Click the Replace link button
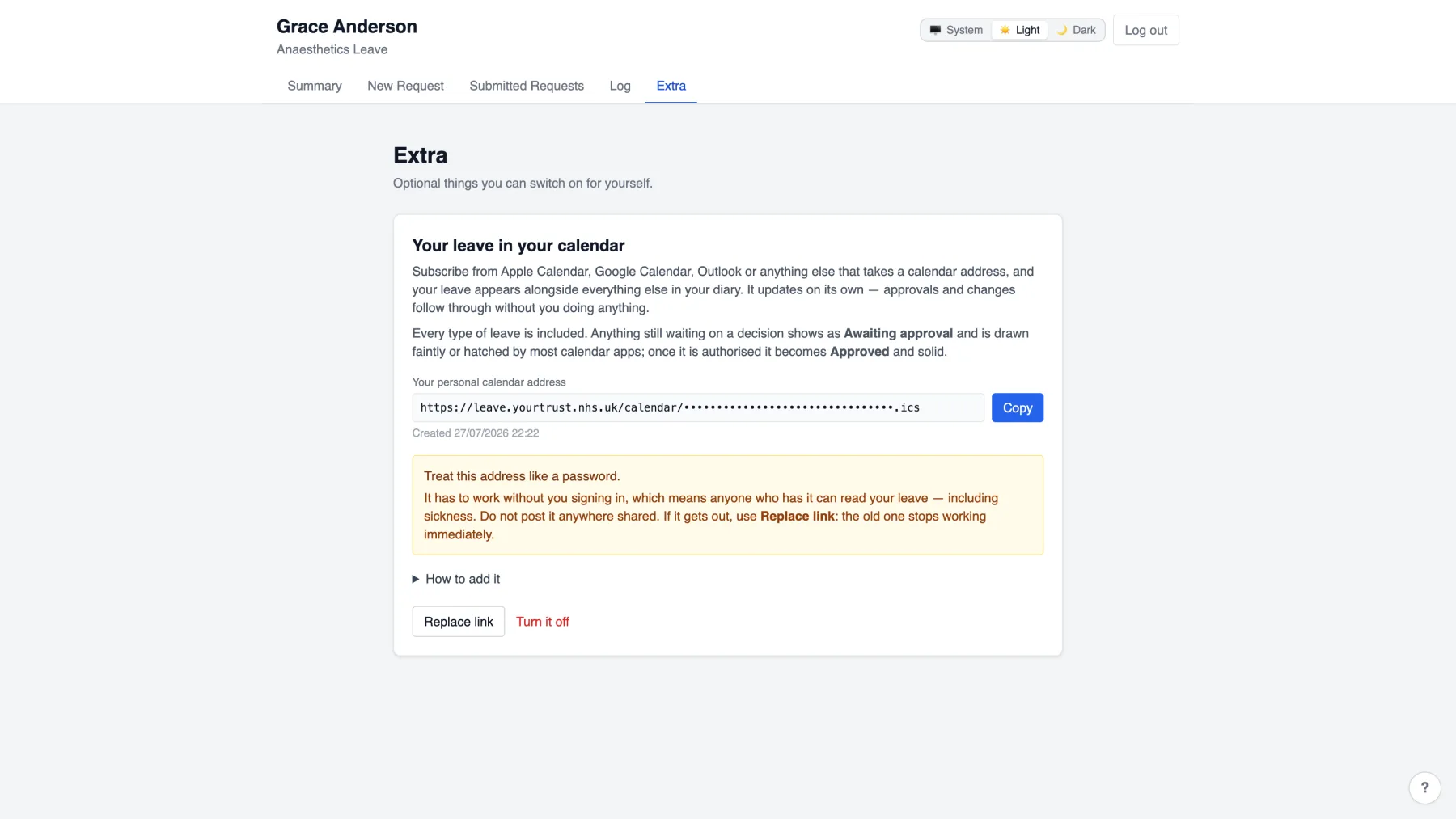The image size is (1456, 819). coord(459,622)
